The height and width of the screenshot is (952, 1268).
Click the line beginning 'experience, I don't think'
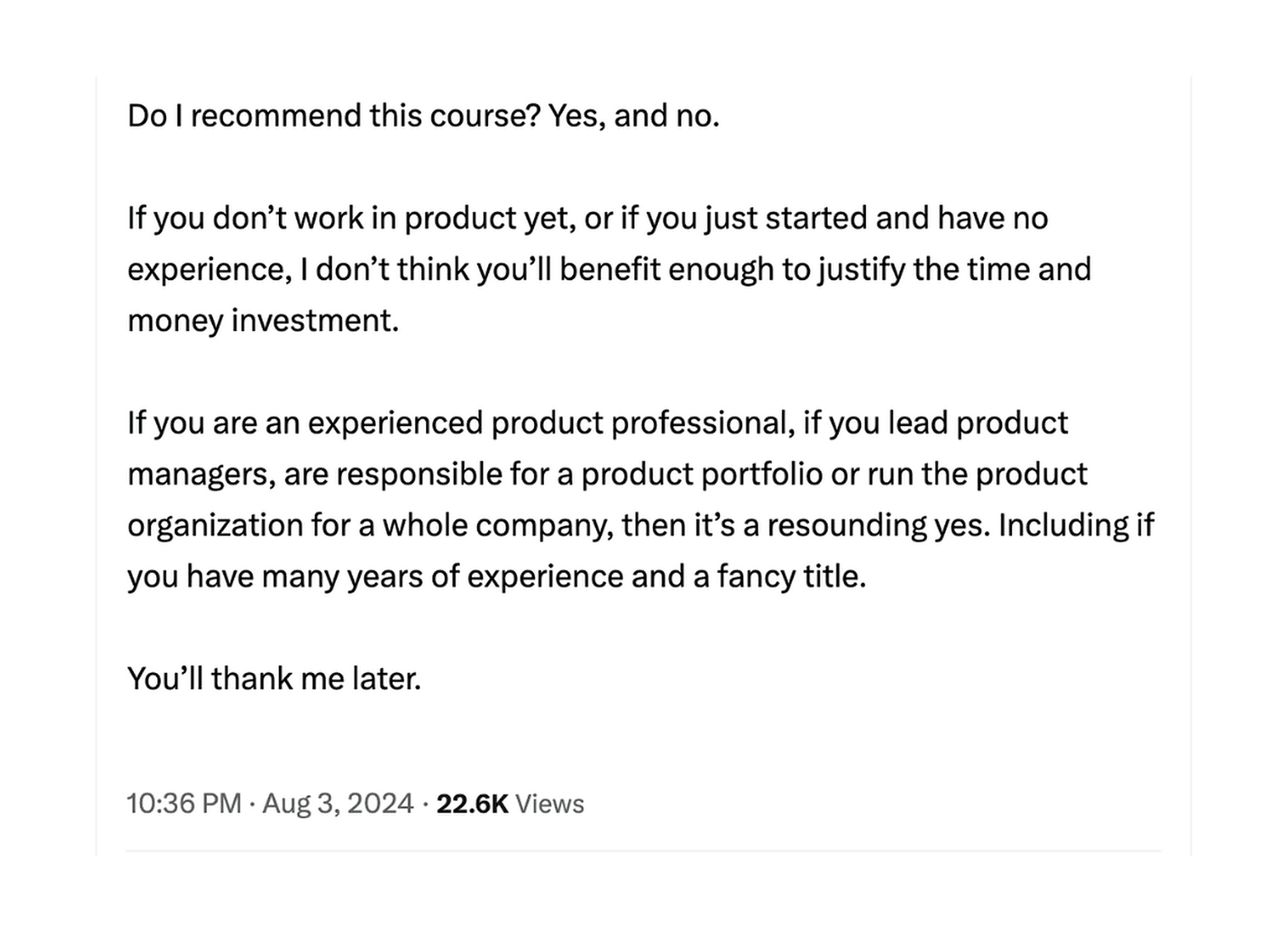pyautogui.click(x=609, y=271)
